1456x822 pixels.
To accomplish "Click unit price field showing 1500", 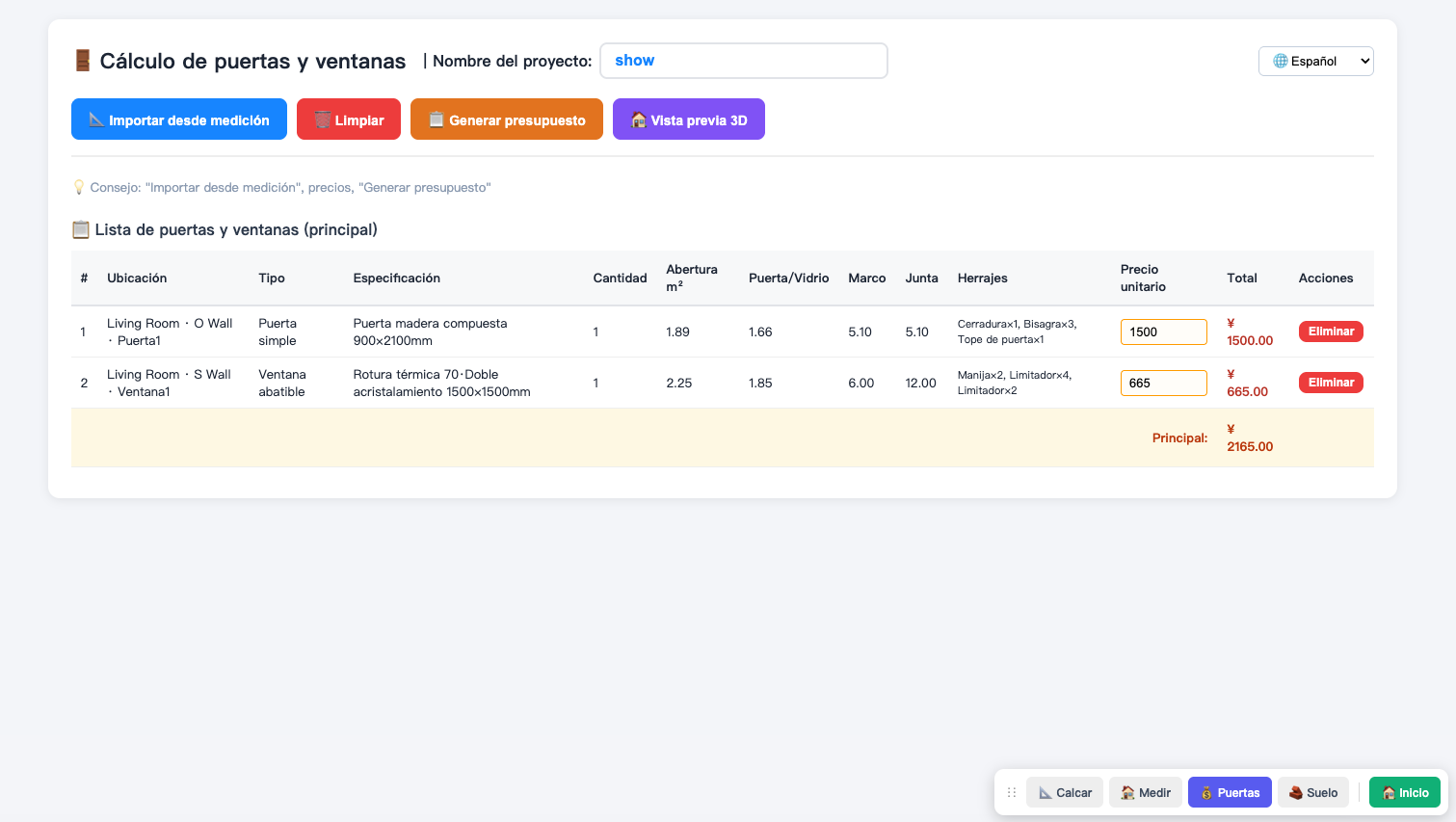I will (1164, 331).
